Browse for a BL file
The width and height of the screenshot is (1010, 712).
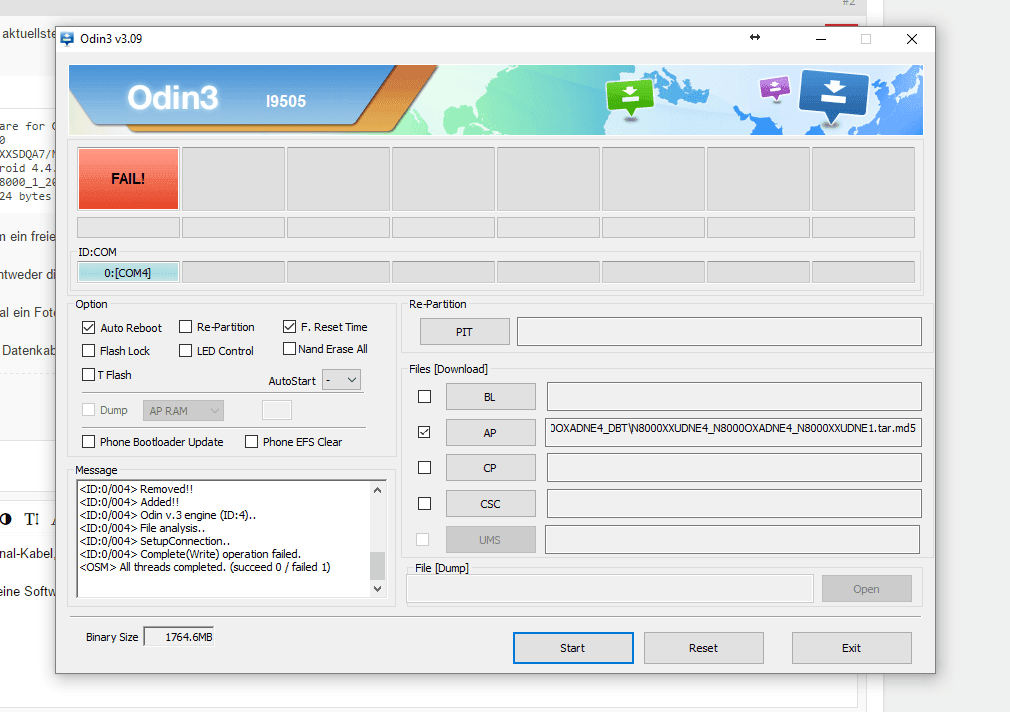pyautogui.click(x=490, y=397)
